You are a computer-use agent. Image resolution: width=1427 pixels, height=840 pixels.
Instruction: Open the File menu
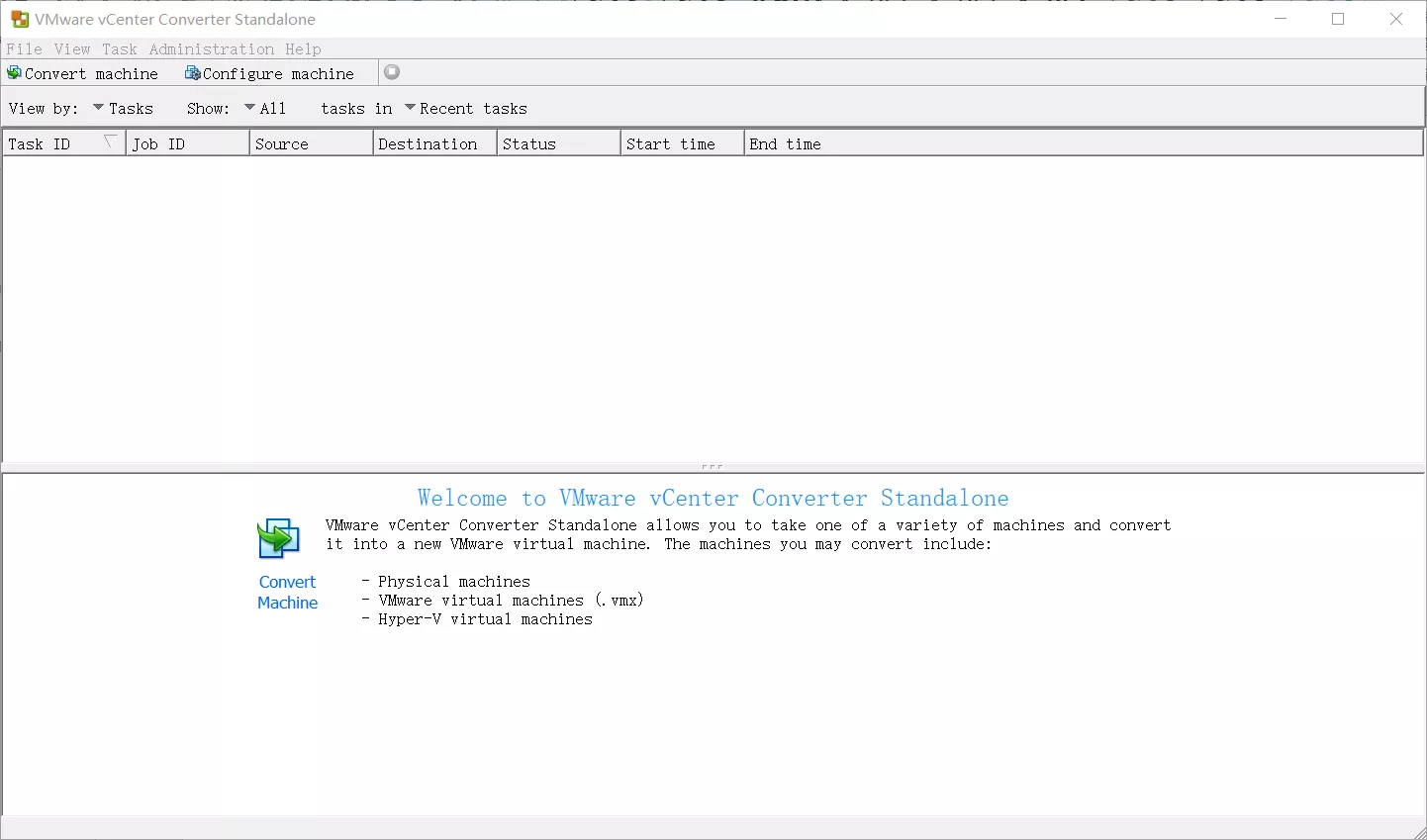click(x=24, y=49)
